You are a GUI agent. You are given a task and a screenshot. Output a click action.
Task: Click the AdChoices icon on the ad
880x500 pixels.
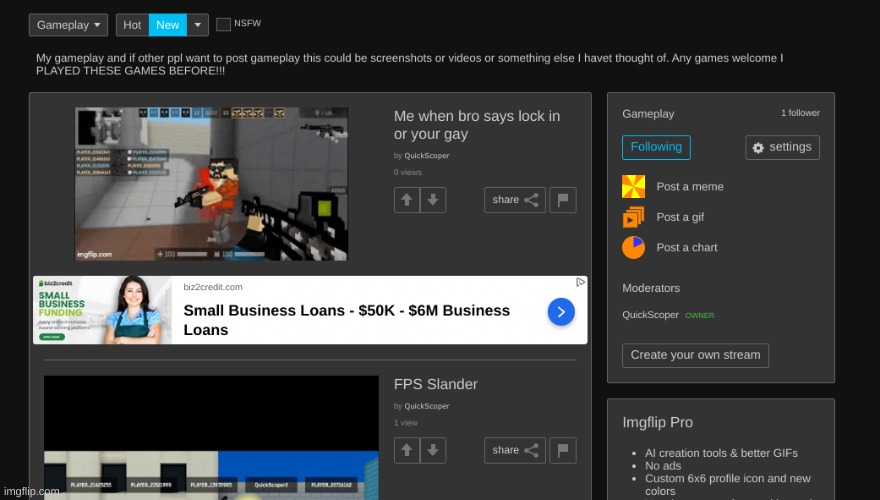tap(581, 282)
